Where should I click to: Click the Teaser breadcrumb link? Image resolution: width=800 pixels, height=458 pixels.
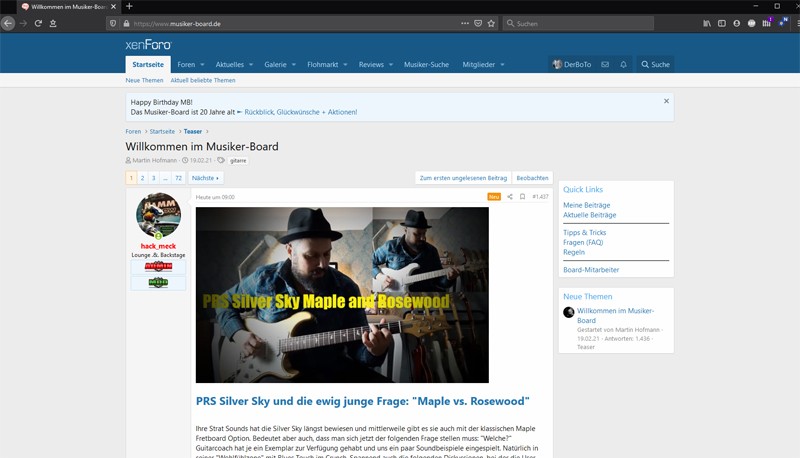(193, 132)
